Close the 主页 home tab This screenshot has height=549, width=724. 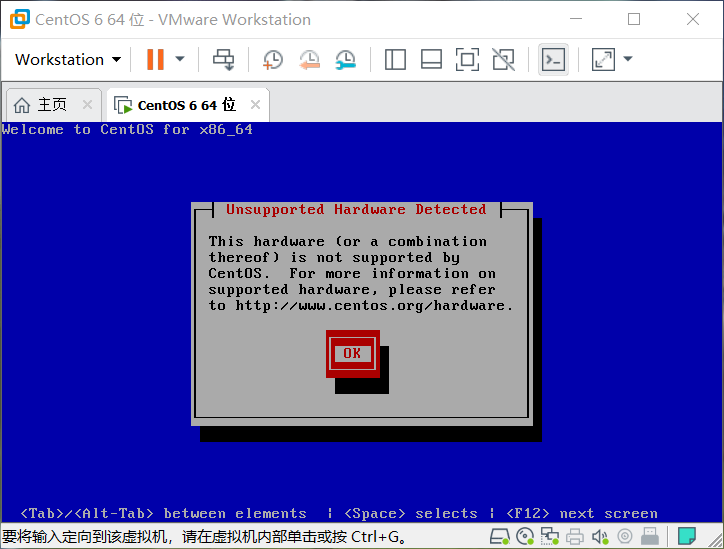[x=87, y=105]
